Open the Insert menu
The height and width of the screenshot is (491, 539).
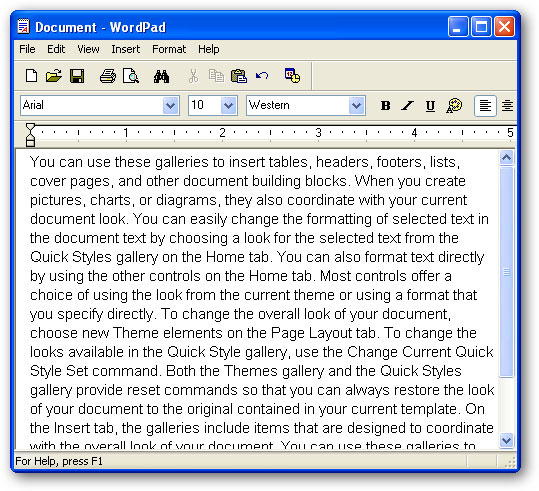pos(125,49)
